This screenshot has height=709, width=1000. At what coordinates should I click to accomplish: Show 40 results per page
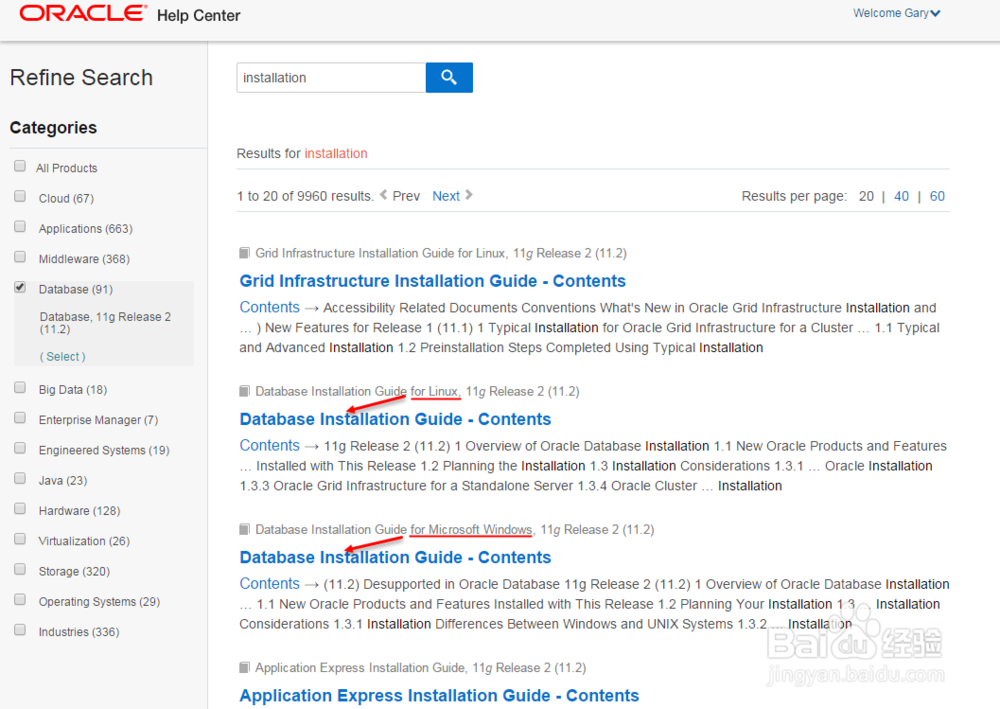point(901,196)
